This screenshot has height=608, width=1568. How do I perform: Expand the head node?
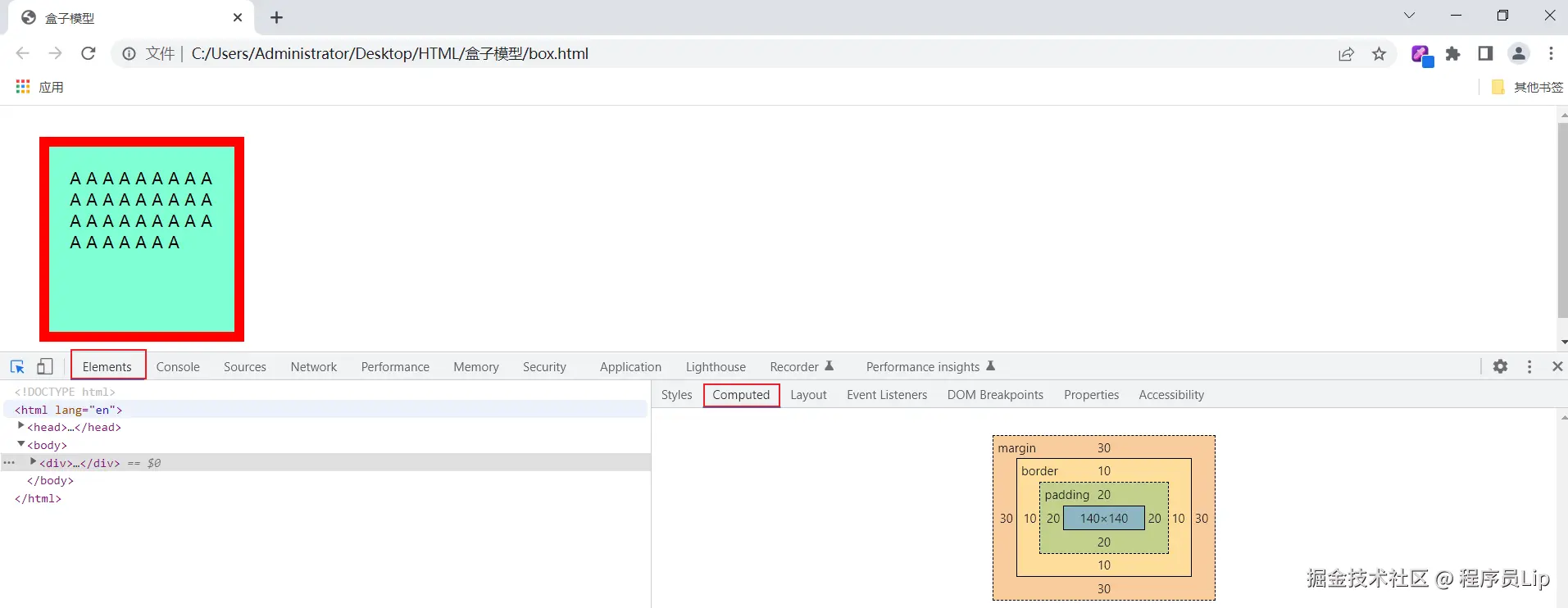[x=21, y=426]
